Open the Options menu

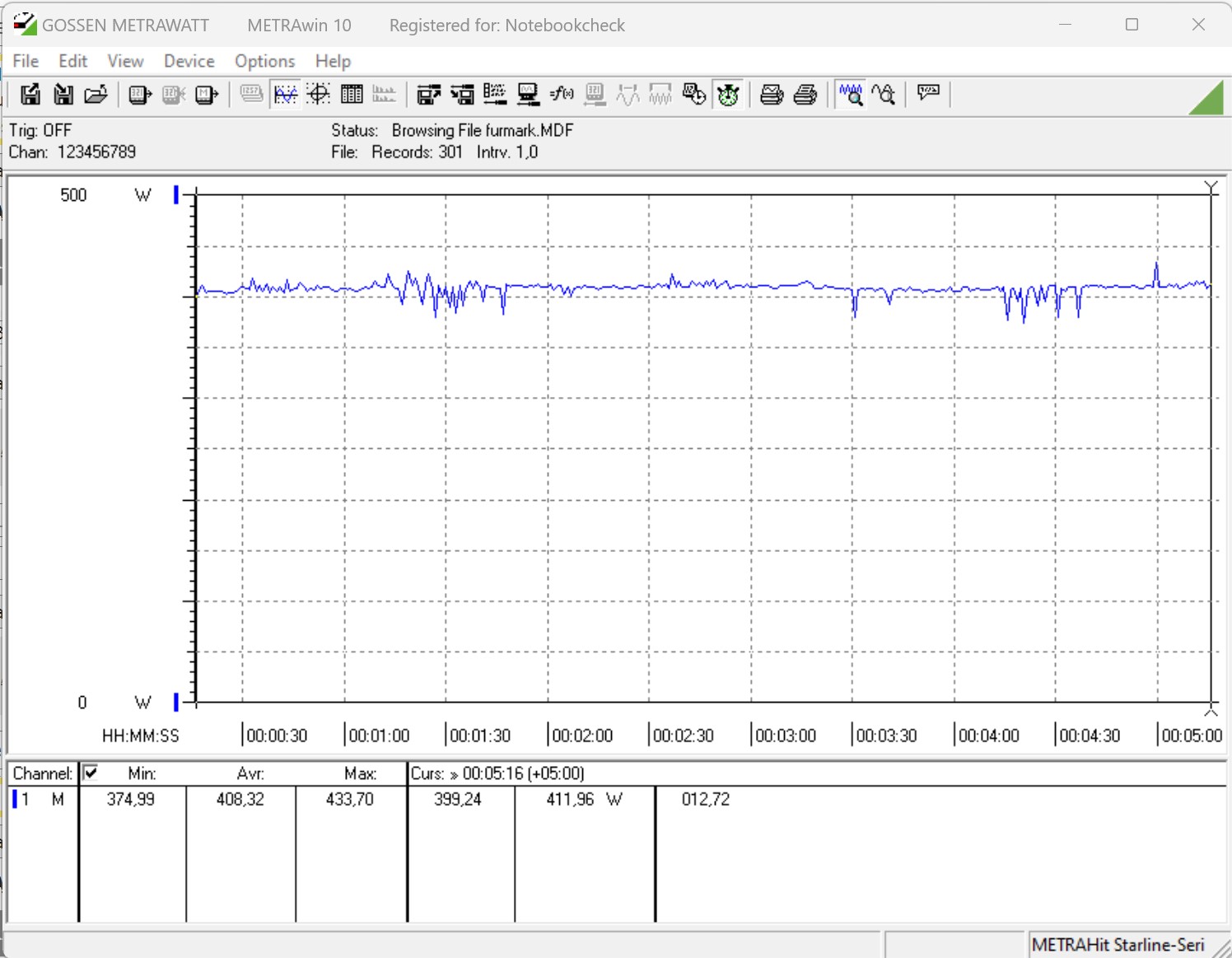(x=264, y=61)
